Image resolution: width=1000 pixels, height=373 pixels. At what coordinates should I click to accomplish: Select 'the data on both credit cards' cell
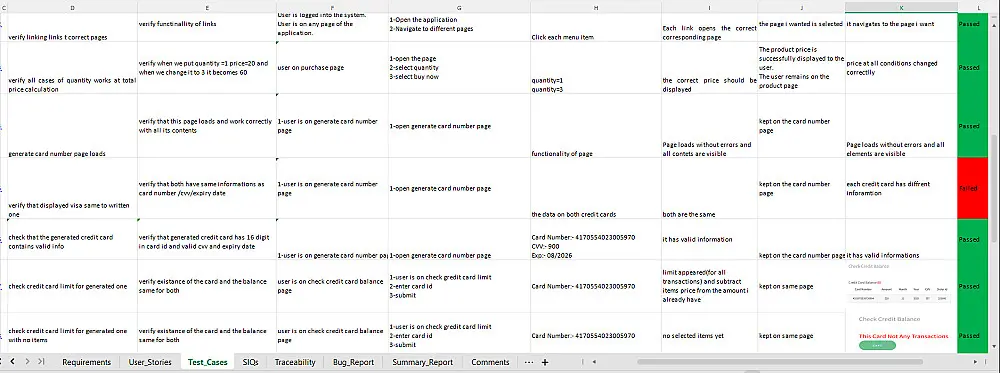(x=596, y=189)
